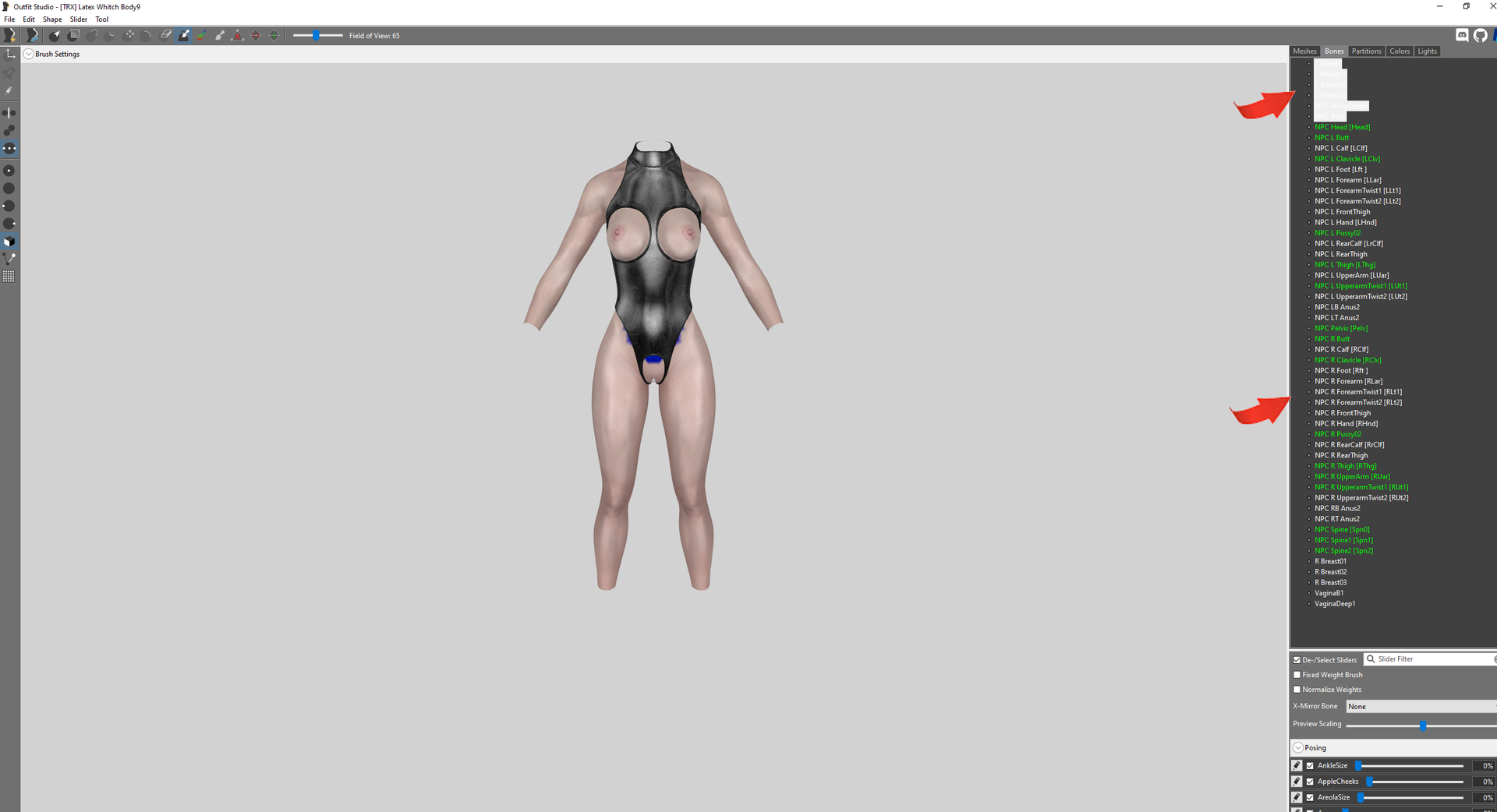
Task: Open the Tool menu
Action: (x=102, y=19)
